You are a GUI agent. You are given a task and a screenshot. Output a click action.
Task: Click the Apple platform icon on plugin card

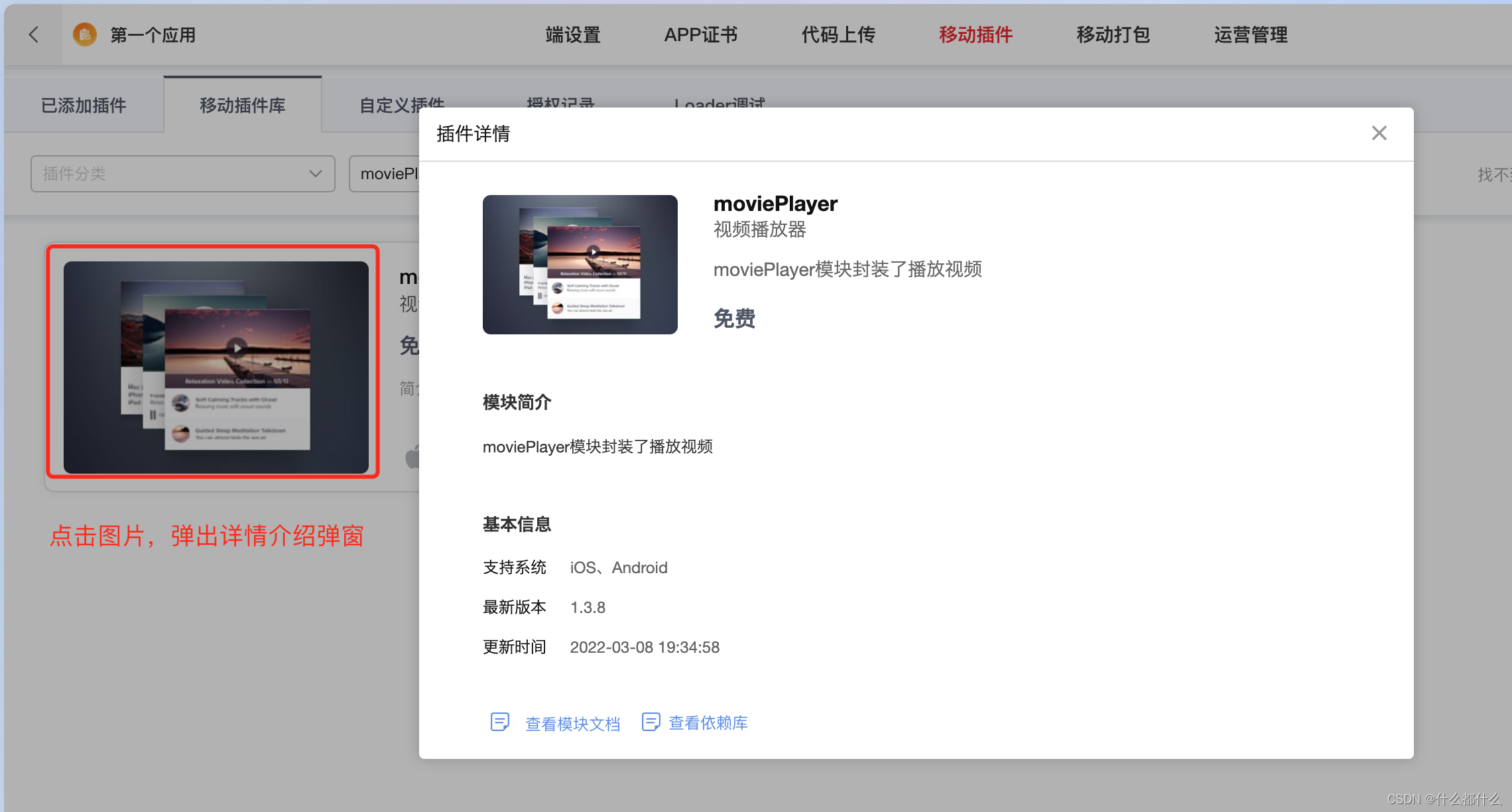point(412,456)
